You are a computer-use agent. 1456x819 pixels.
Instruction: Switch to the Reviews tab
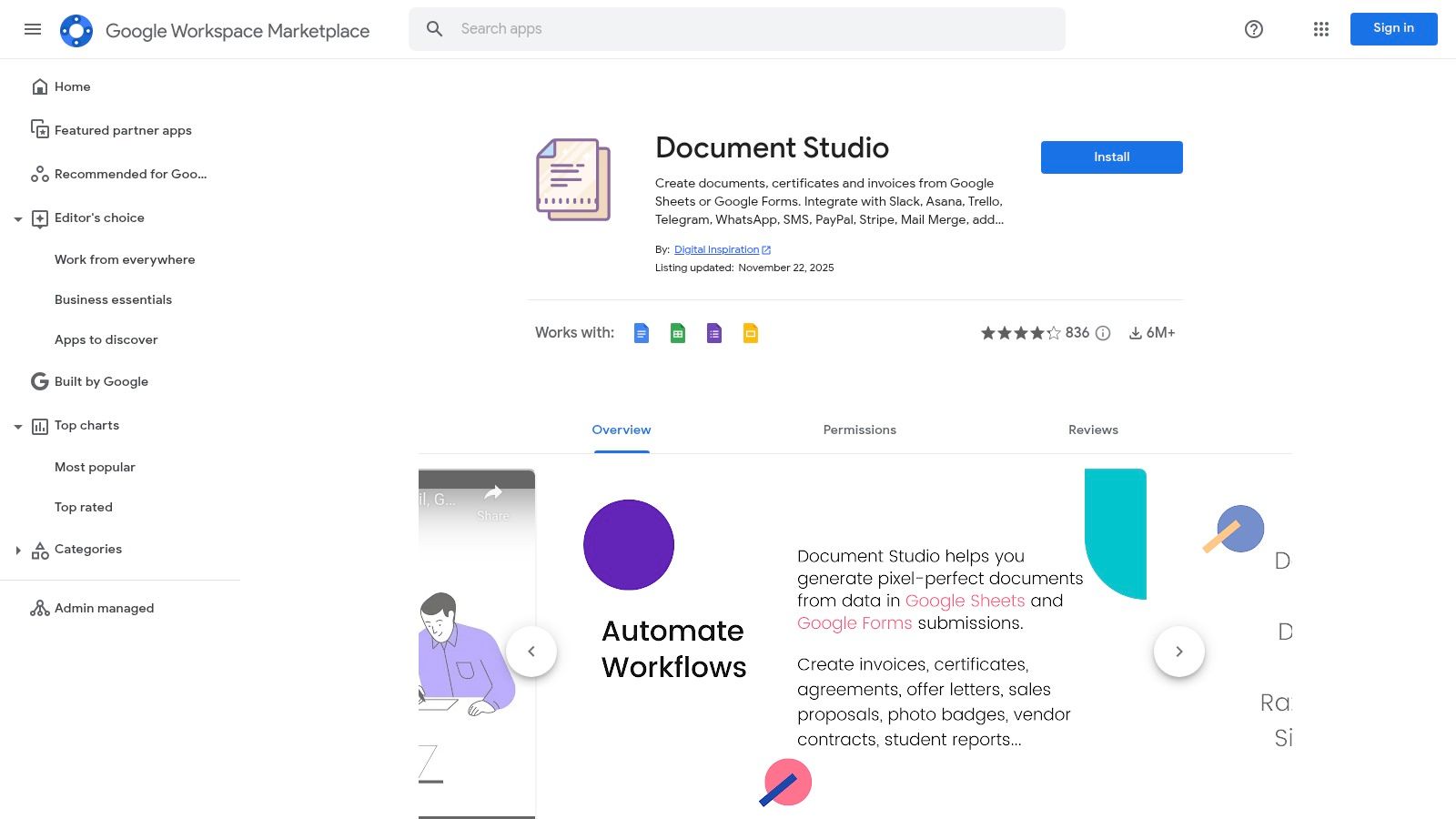click(1093, 430)
